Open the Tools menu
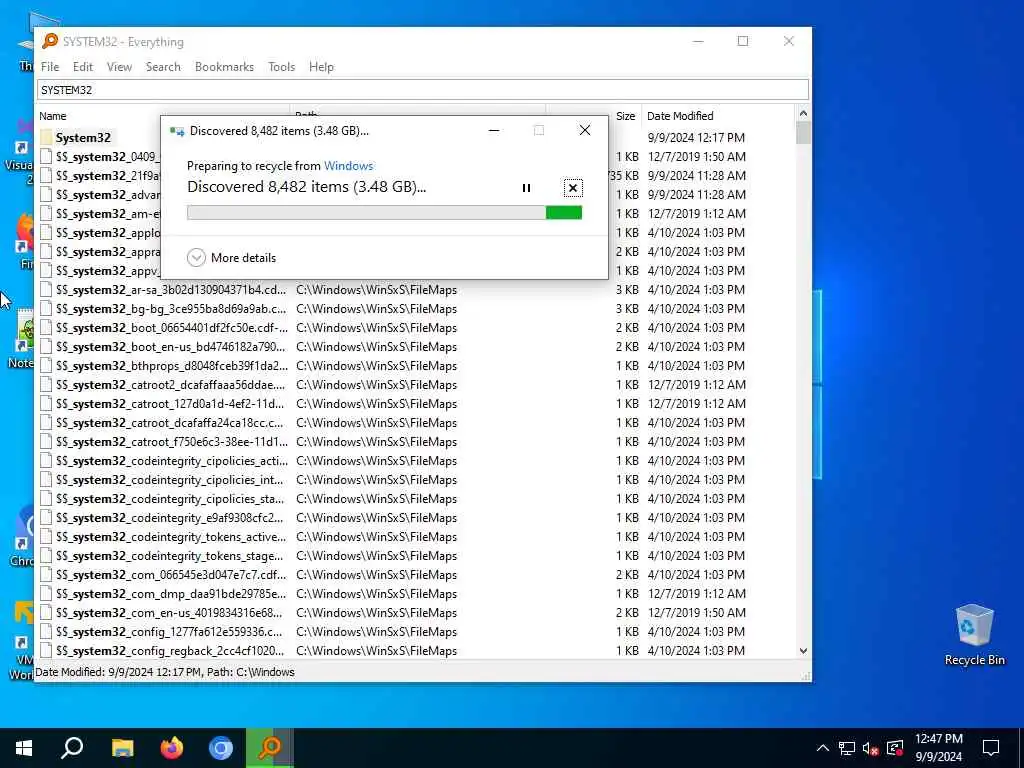 281,67
